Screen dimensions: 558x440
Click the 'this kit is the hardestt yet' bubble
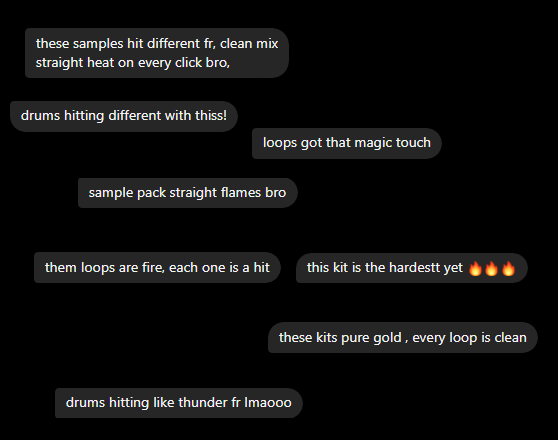tap(412, 268)
